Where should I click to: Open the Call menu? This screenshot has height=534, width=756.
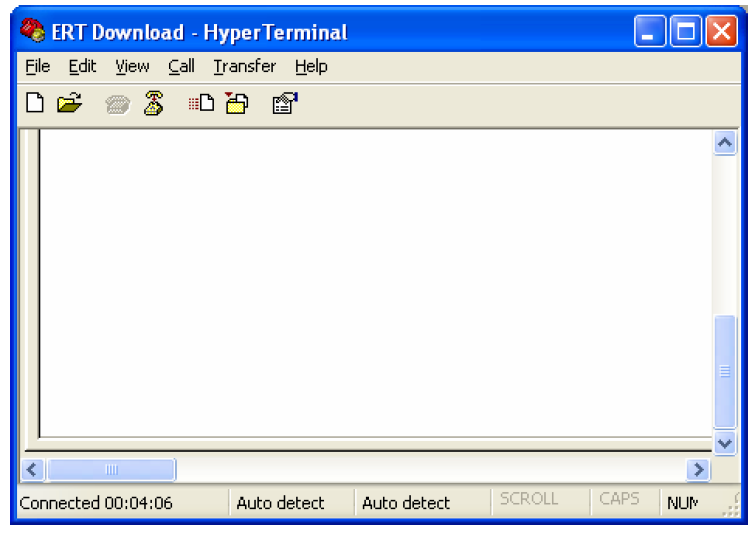tap(181, 66)
